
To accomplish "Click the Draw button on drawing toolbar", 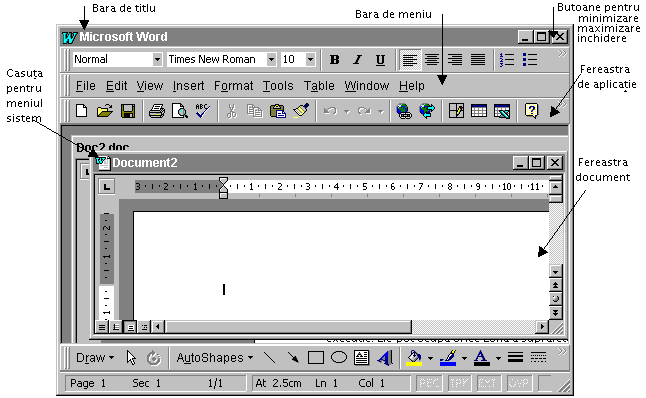I will [95, 358].
